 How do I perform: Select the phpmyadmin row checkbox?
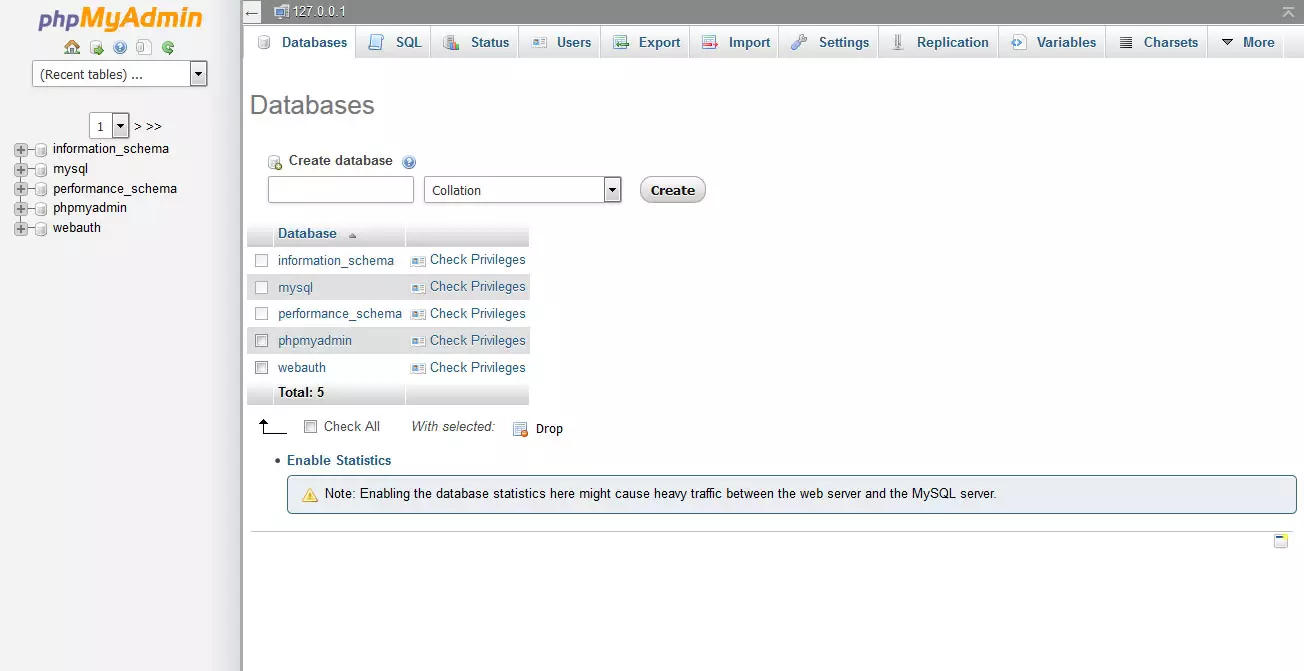point(262,341)
